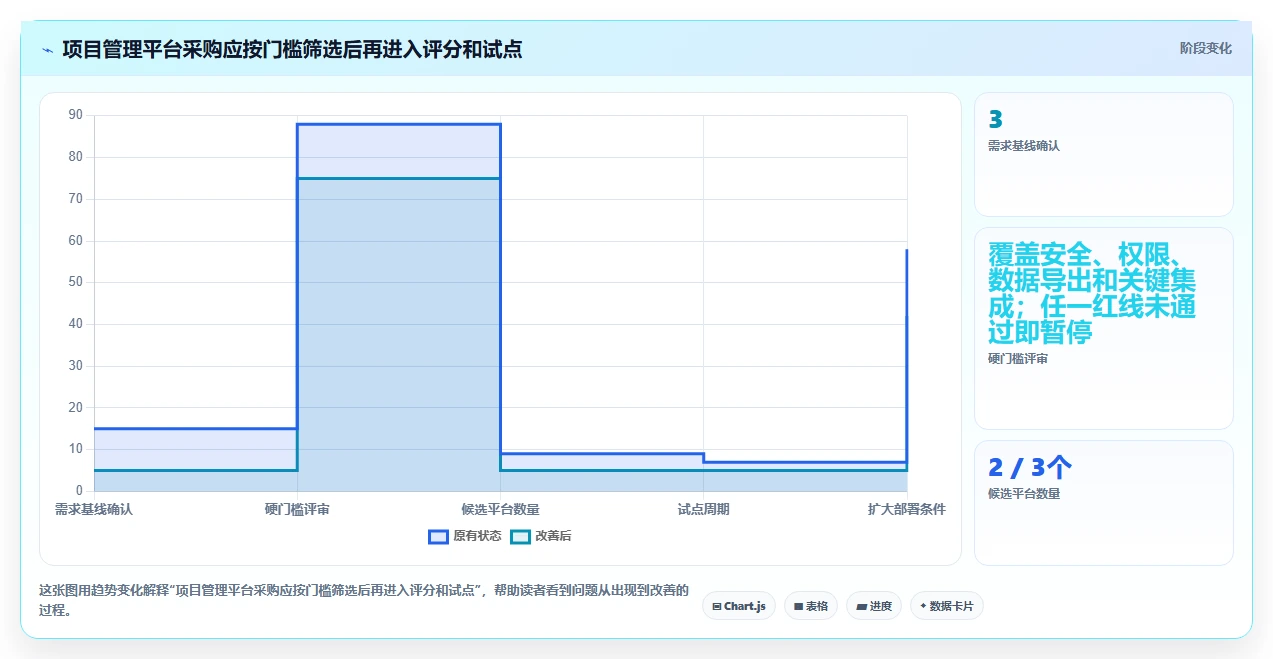Viewport: 1273px width, 659px height.
Task: Click the teal 改善后 legend color box
Action: coord(520,536)
